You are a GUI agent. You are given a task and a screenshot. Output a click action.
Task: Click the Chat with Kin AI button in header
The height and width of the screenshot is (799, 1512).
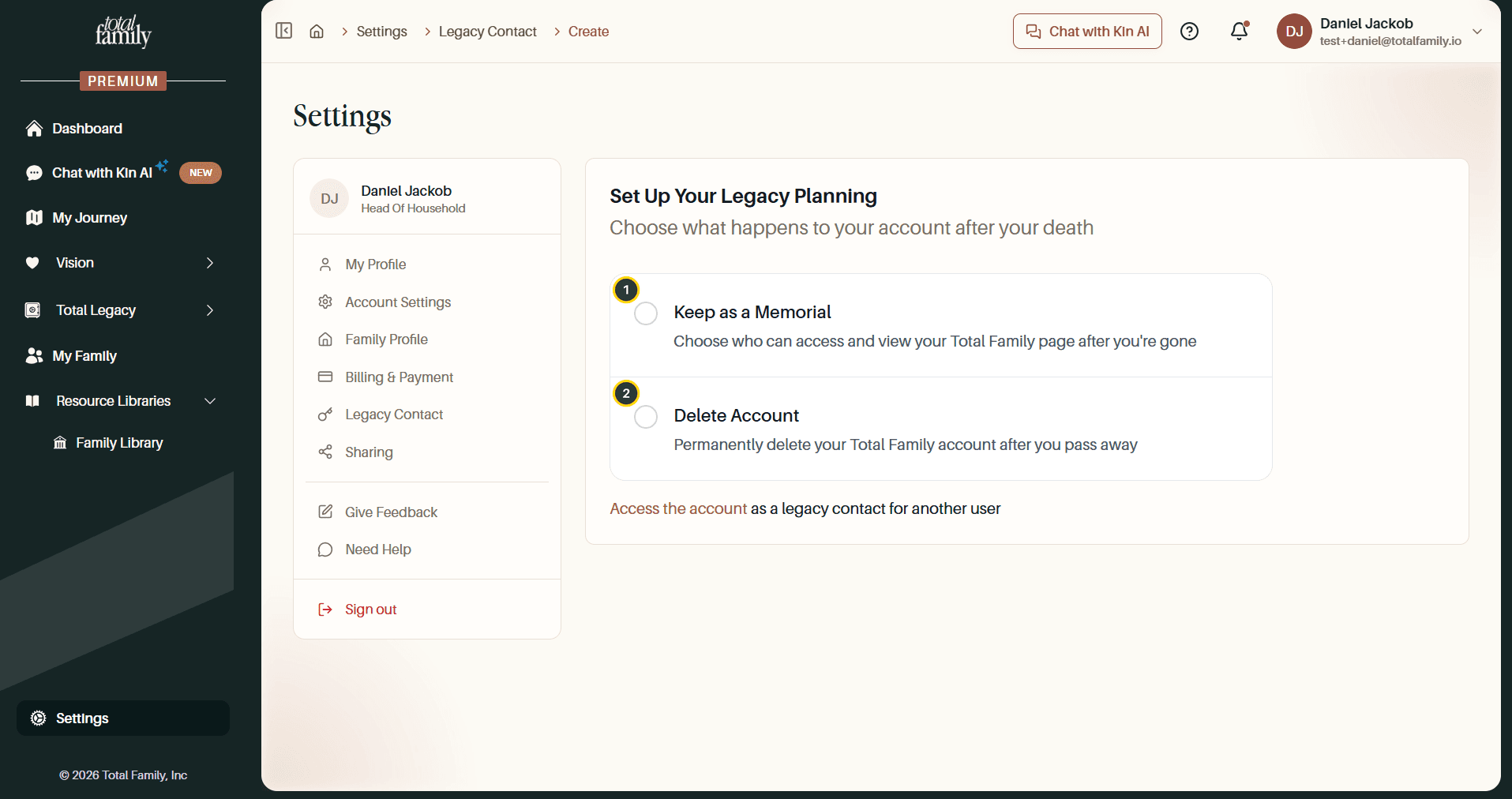1087,32
